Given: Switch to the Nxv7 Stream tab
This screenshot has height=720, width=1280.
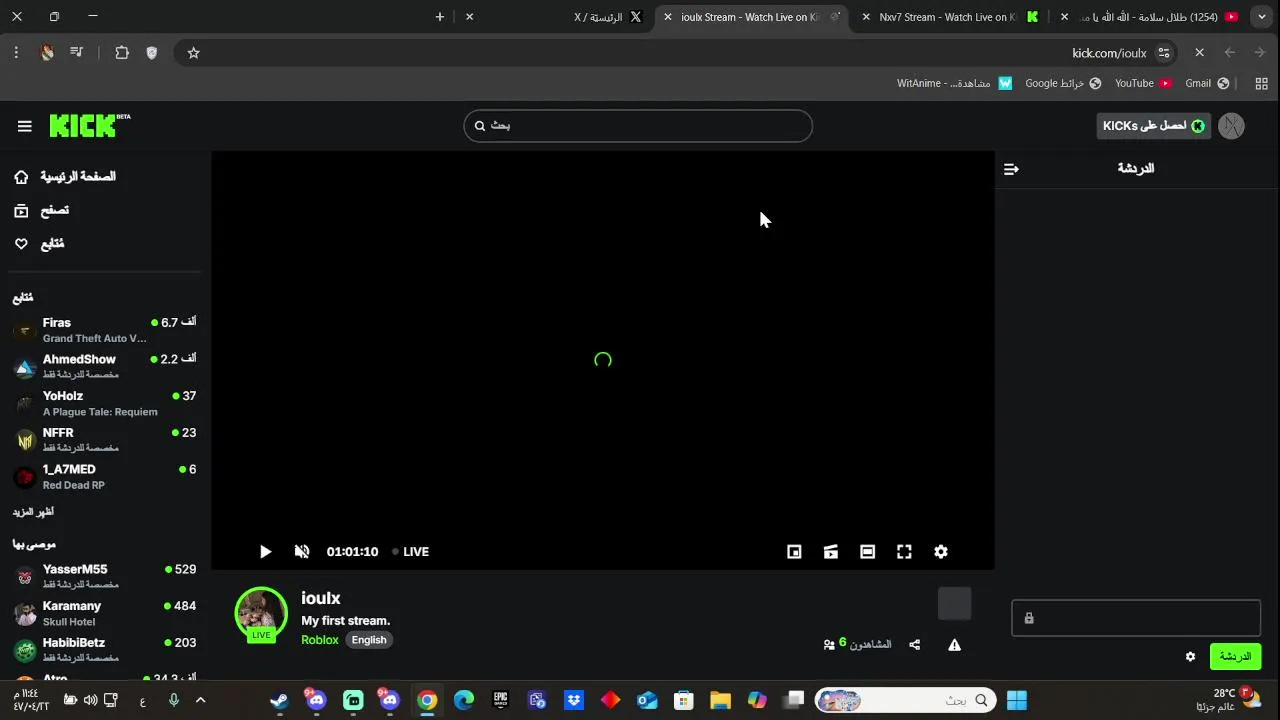Looking at the screenshot, I should pyautogui.click(x=947, y=17).
